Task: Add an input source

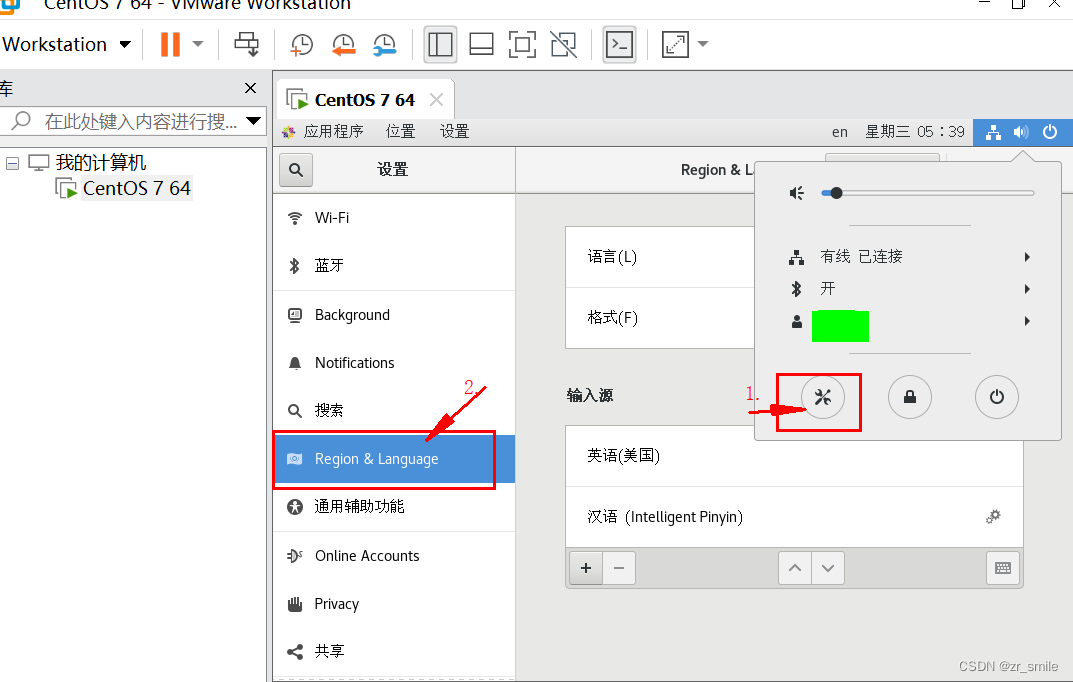Action: tap(586, 568)
